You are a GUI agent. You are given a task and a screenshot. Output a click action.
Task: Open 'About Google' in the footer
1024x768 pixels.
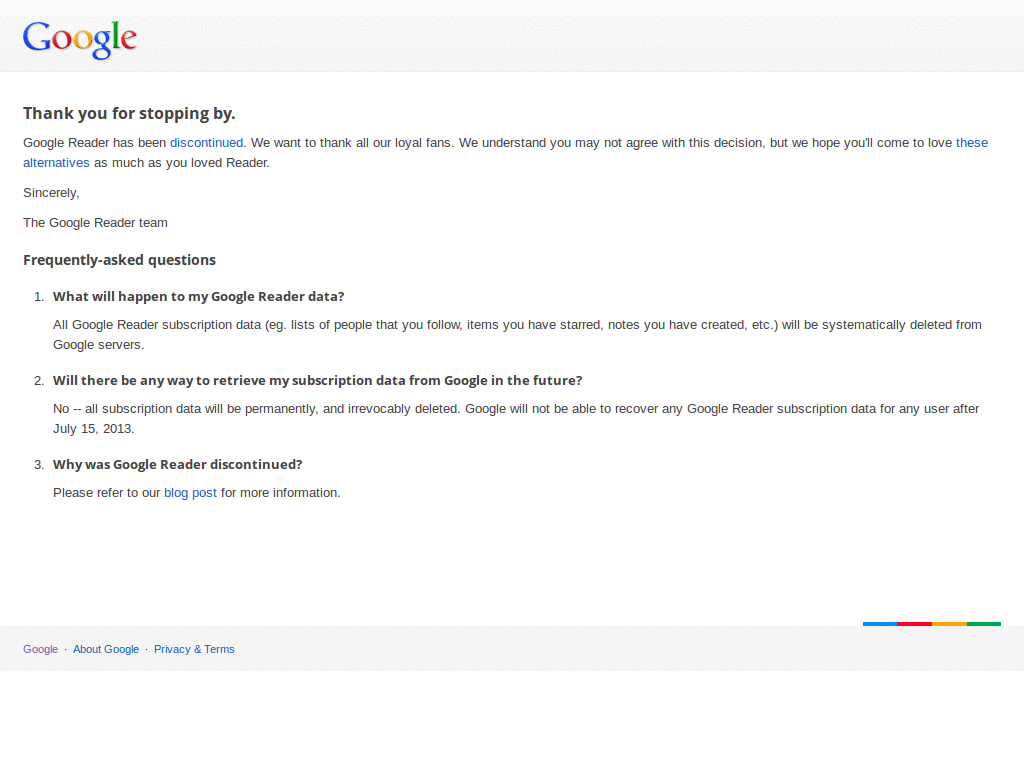(x=106, y=649)
